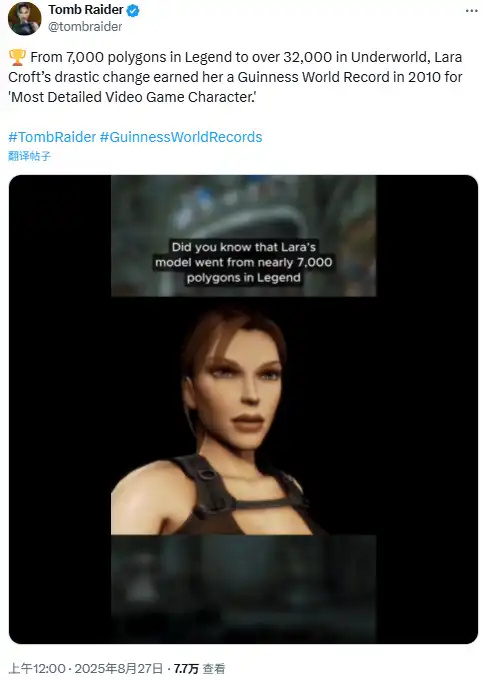Click the 'Most Detailed Video Game Character' post text
The width and height of the screenshot is (485, 680).
(132, 97)
